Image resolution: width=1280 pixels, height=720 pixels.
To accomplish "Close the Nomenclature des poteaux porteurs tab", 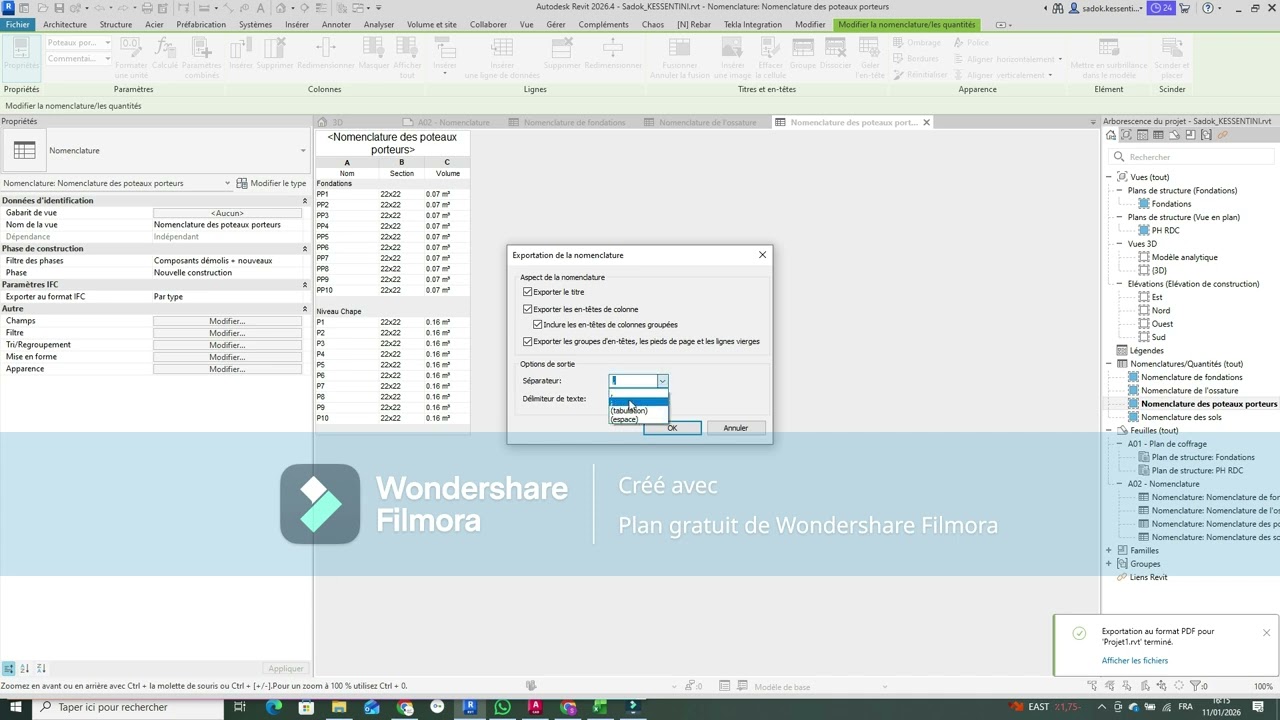I will click(x=926, y=122).
